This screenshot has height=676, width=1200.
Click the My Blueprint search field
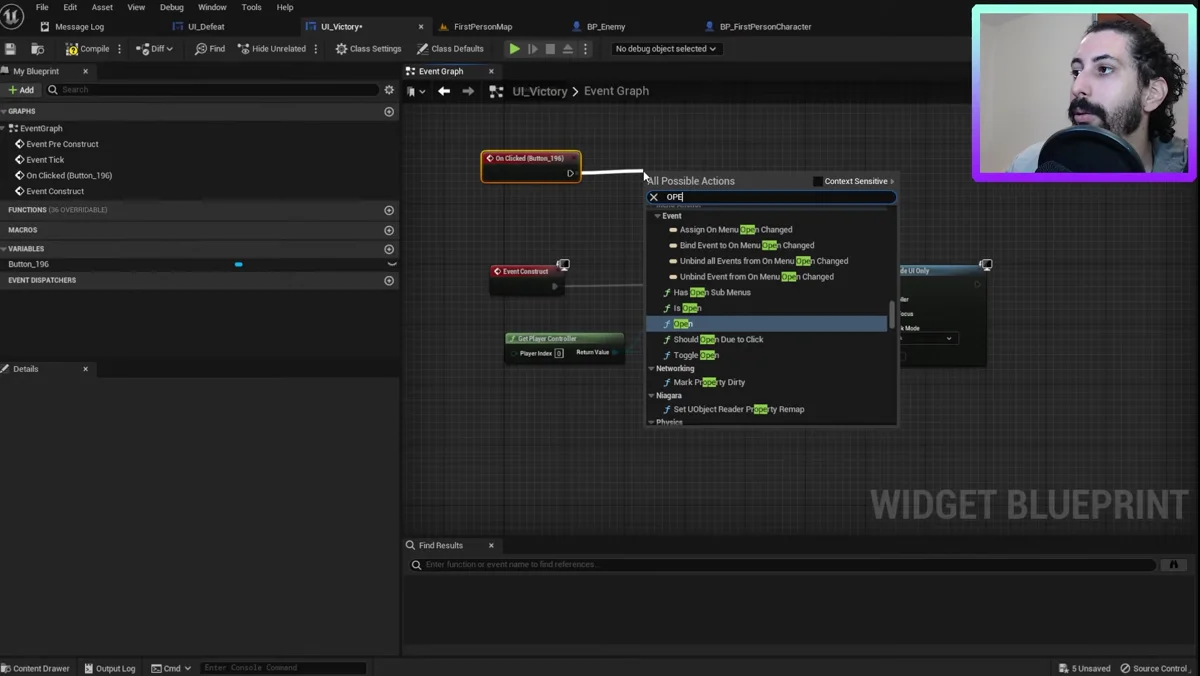click(213, 90)
